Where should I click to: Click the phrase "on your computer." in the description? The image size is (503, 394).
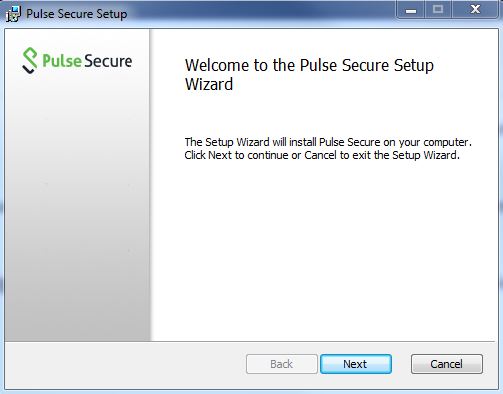click(427, 142)
